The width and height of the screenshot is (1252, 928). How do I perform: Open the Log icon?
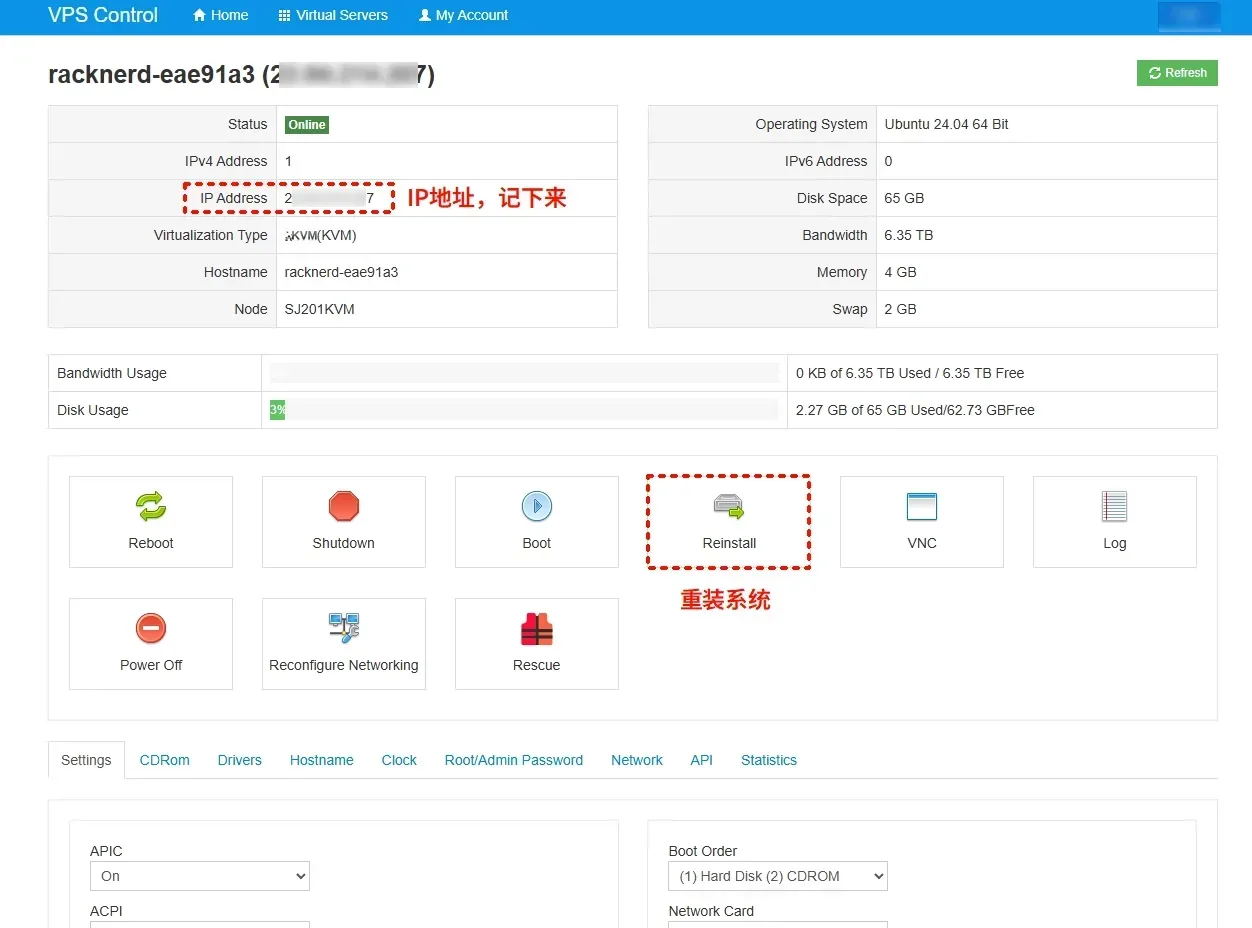tap(1114, 508)
